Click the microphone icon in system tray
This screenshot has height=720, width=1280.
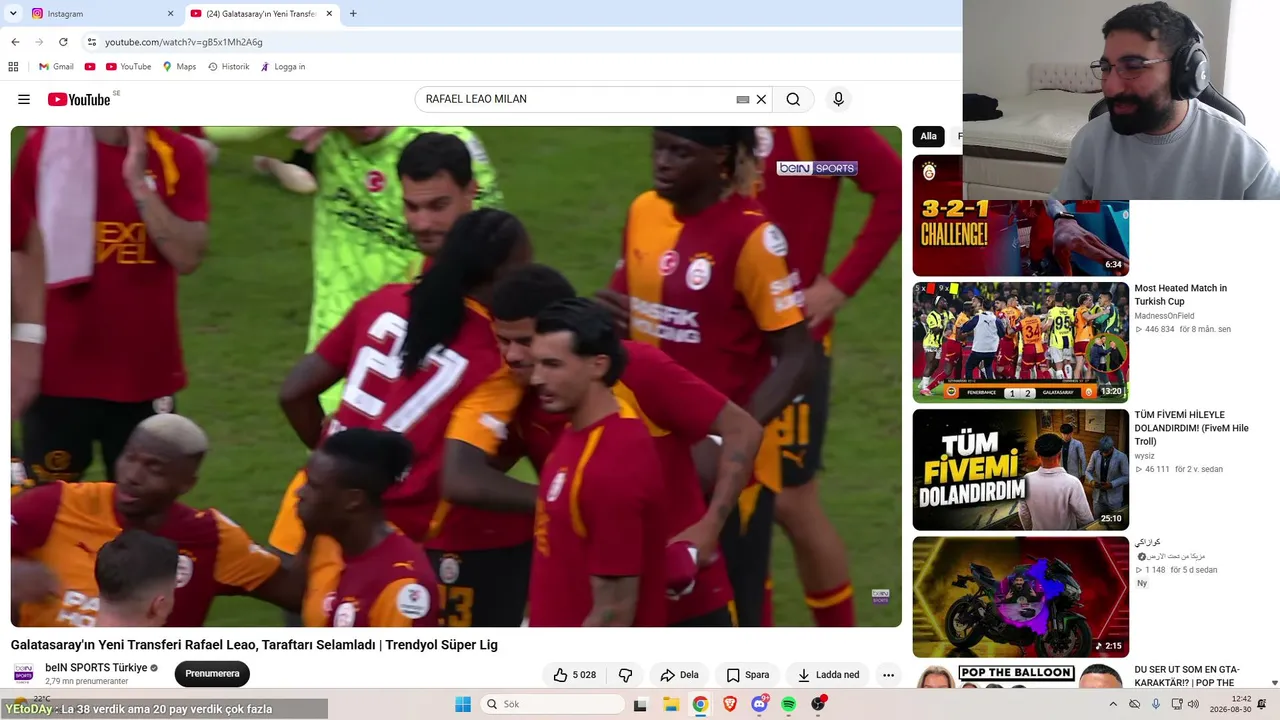tap(1155, 704)
